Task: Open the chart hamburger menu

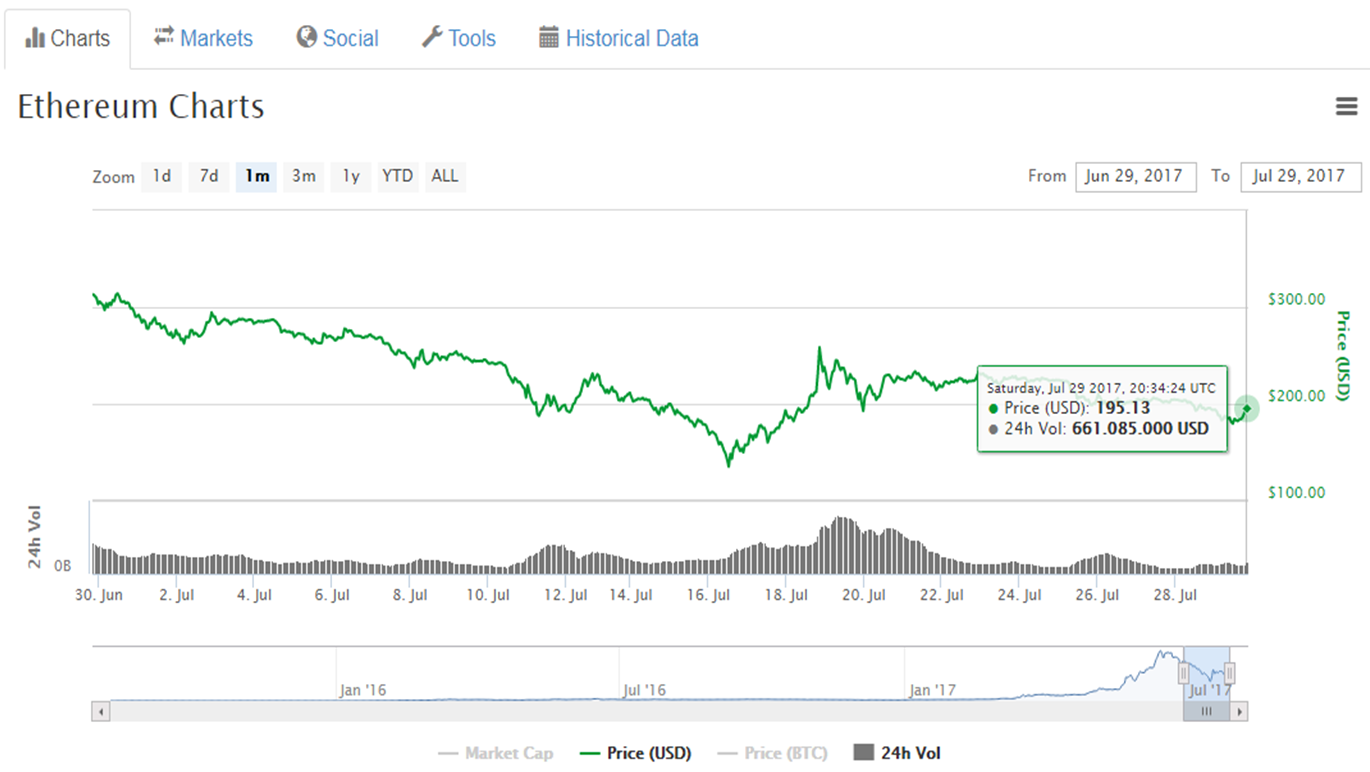Action: point(1346,106)
